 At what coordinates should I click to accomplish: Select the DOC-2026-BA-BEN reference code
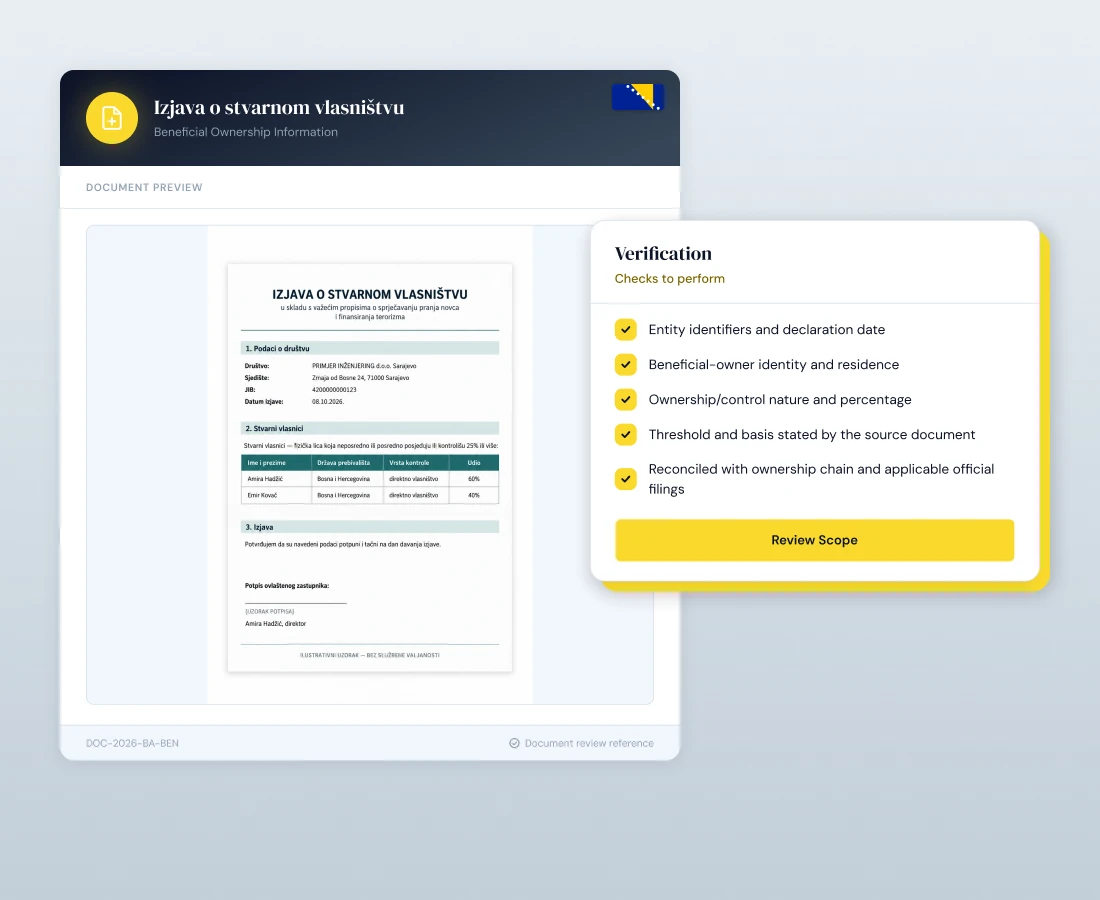pos(132,743)
